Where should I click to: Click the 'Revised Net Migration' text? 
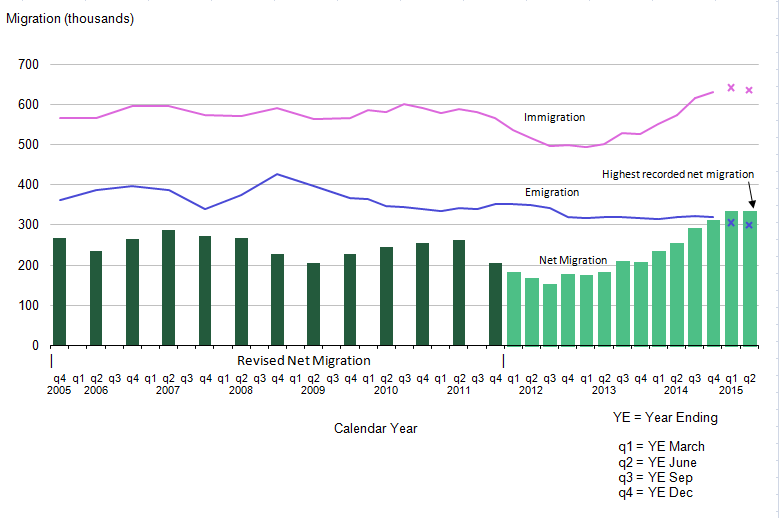click(303, 360)
